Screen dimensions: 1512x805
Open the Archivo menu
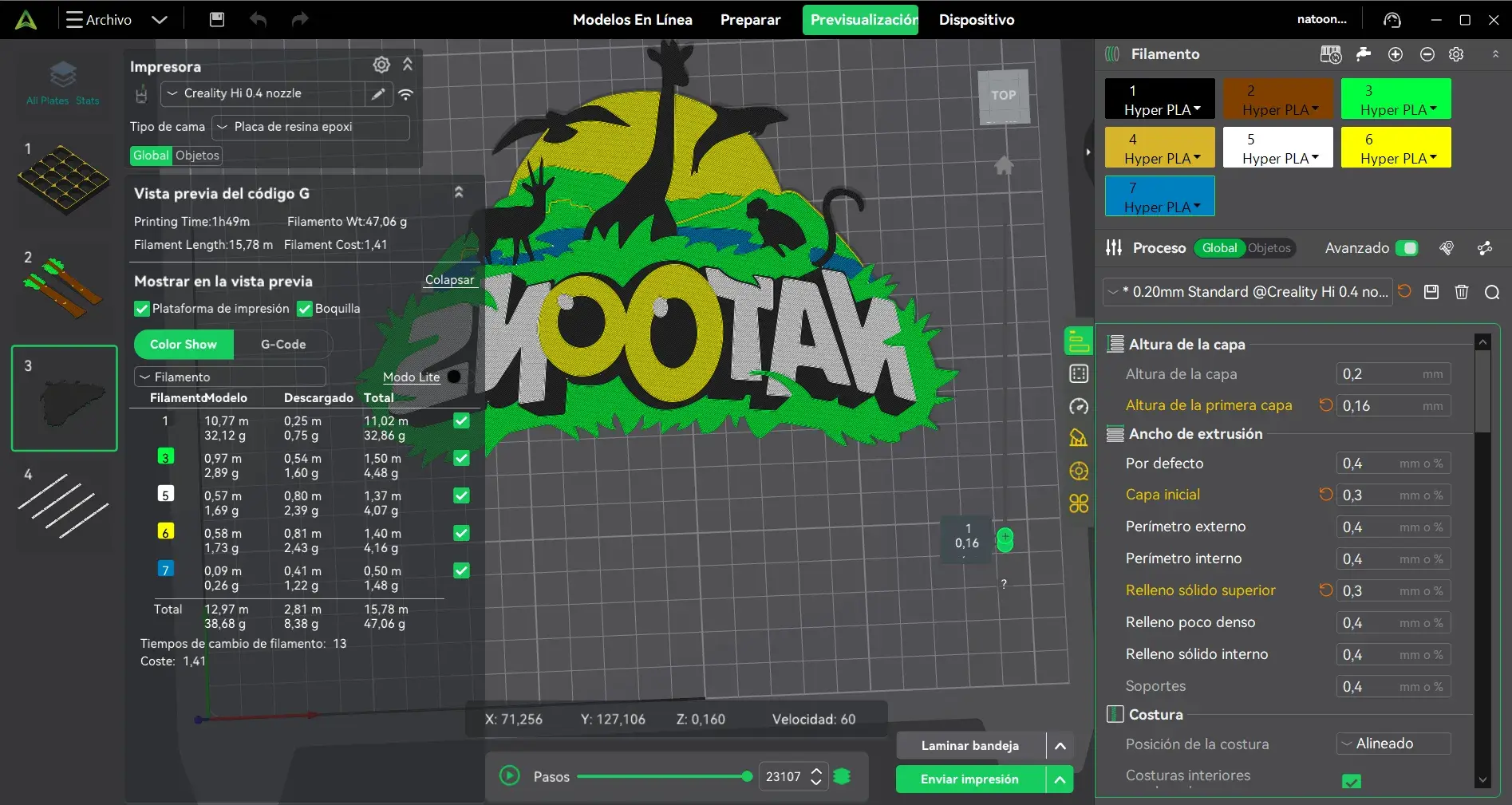click(x=100, y=19)
